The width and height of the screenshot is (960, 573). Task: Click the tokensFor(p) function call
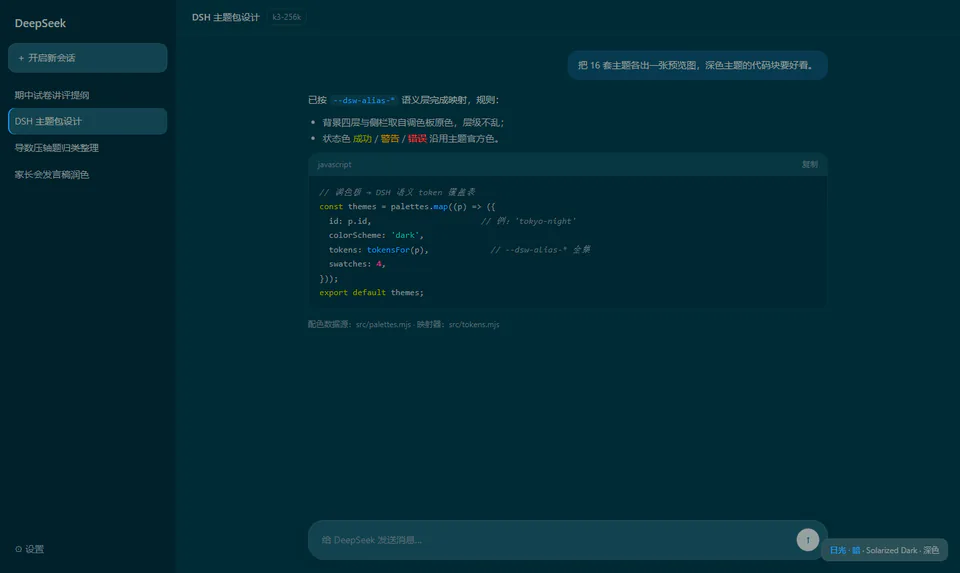pos(395,250)
